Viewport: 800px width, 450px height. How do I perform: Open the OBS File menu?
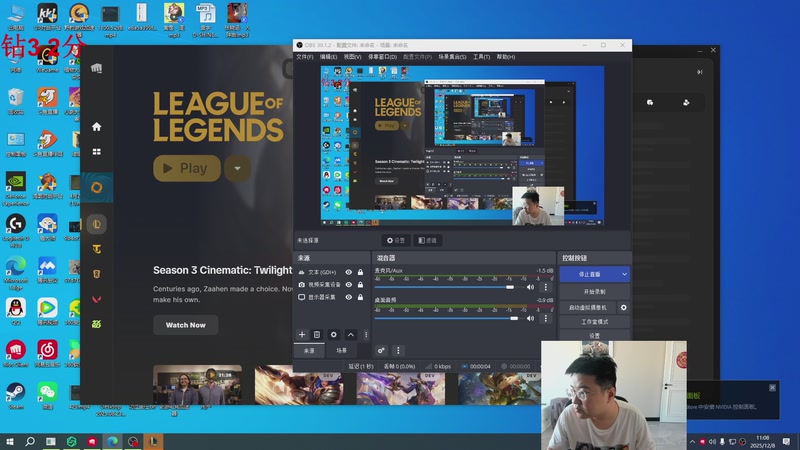[x=305, y=57]
